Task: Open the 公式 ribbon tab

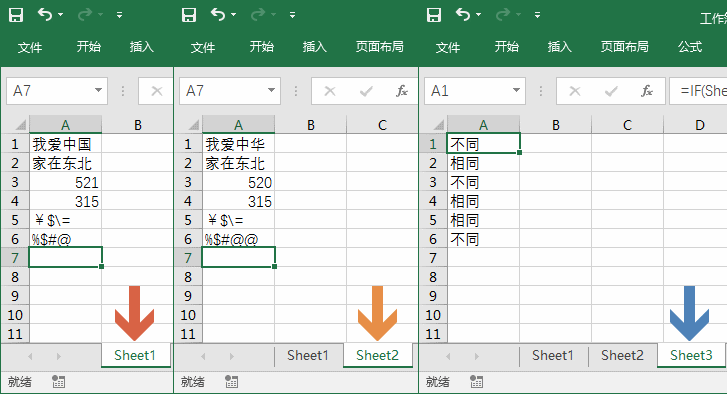Action: (689, 47)
